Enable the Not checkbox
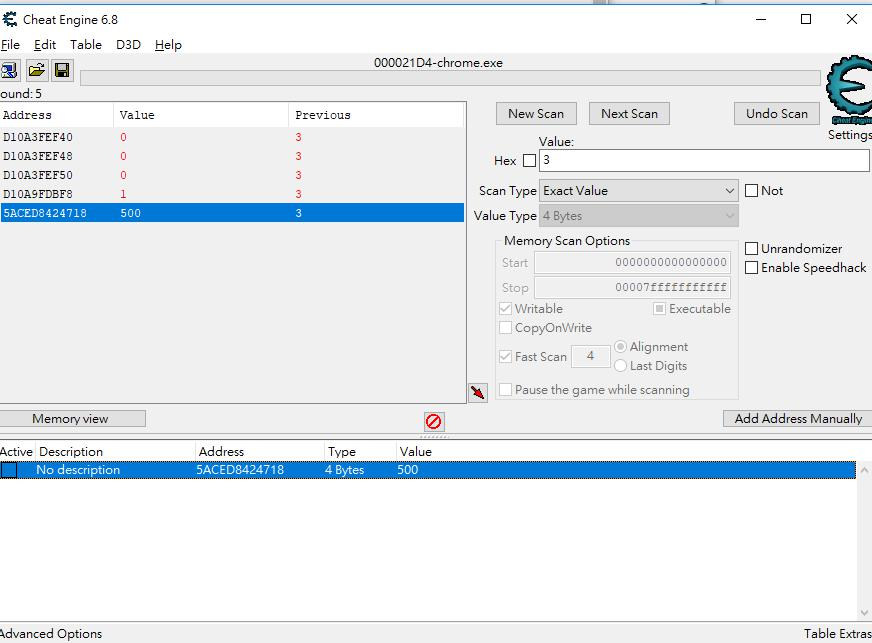The image size is (872, 643). 751,191
